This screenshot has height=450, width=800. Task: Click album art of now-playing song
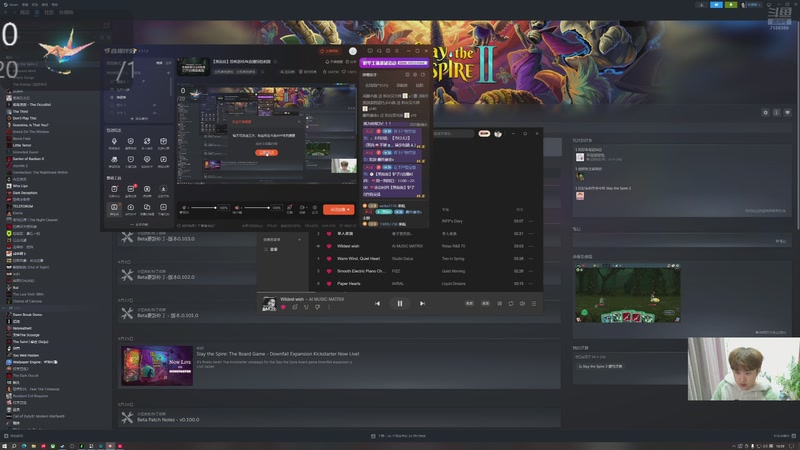click(x=269, y=304)
